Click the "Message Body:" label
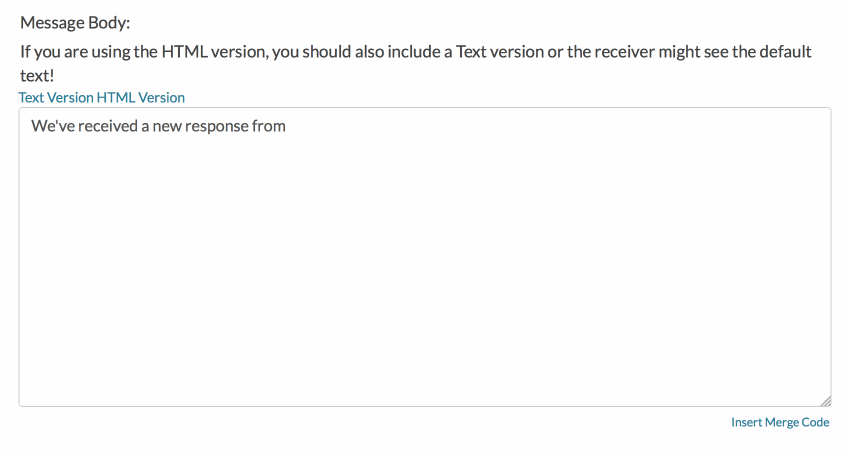This screenshot has height=456, width=844. (75, 22)
